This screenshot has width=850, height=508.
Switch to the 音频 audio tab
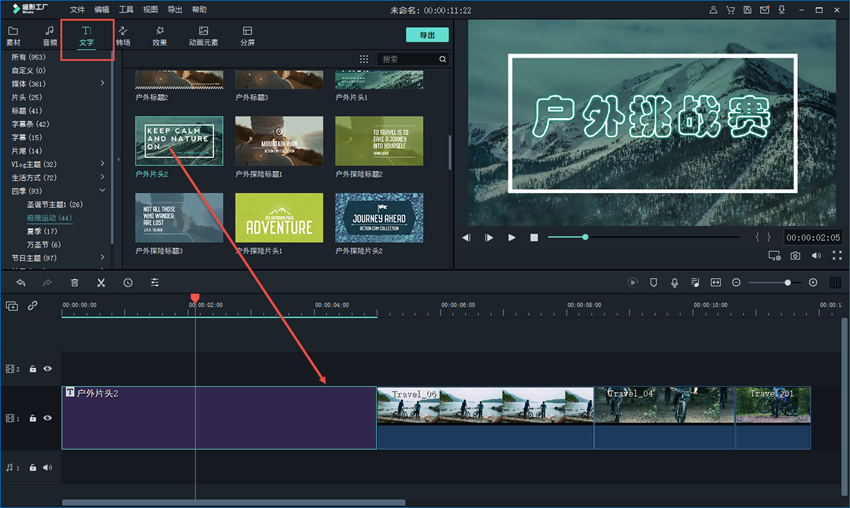point(50,36)
